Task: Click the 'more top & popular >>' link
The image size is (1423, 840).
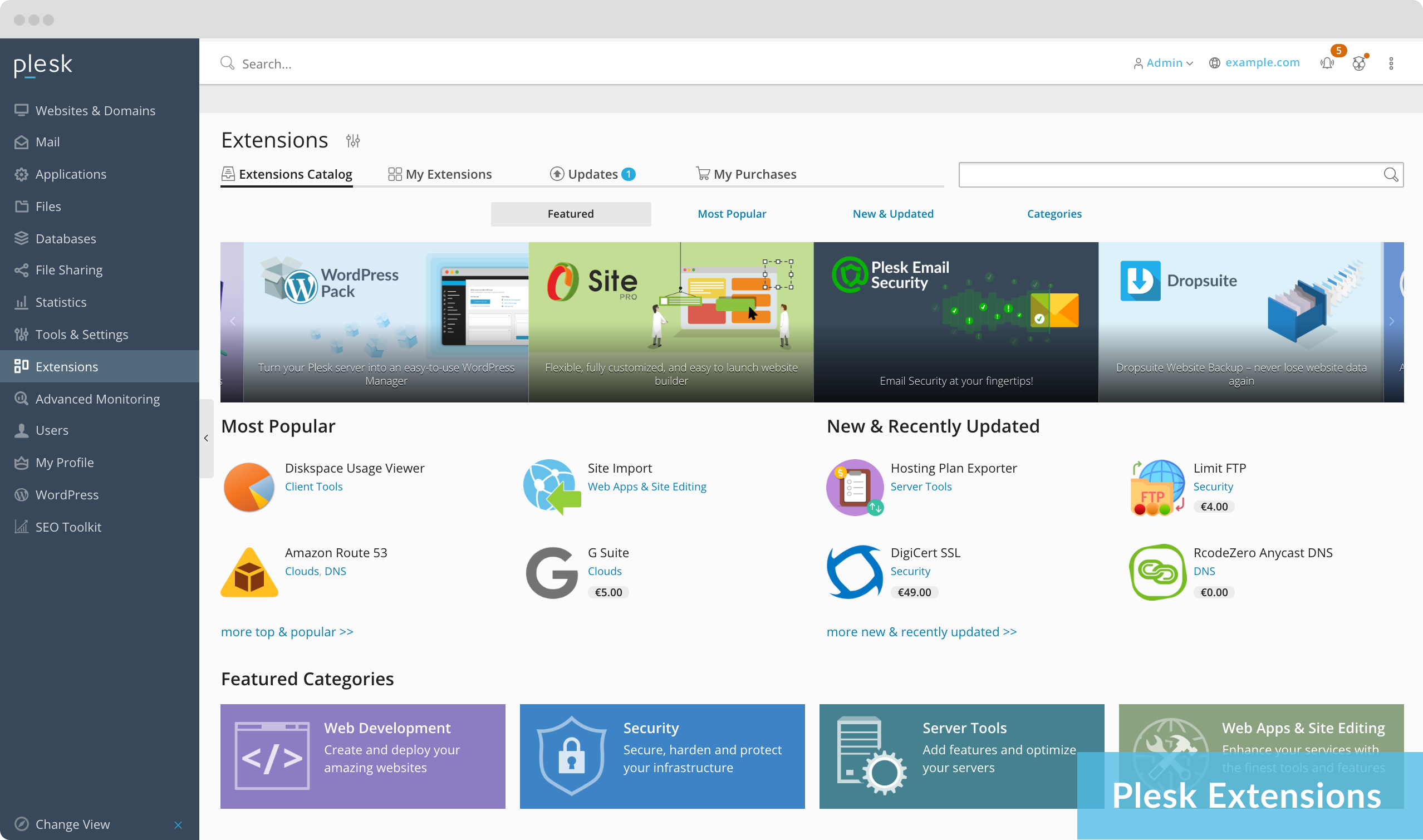Action: (x=286, y=632)
